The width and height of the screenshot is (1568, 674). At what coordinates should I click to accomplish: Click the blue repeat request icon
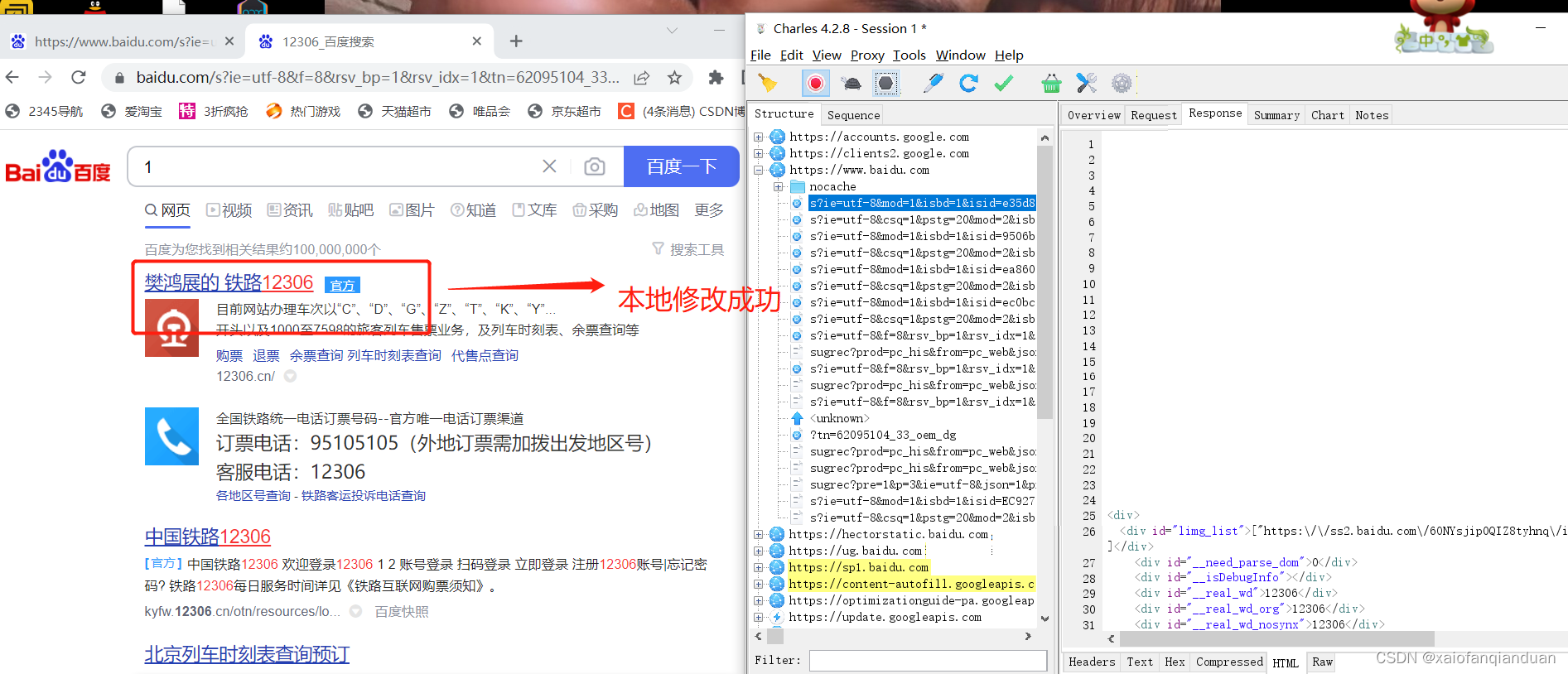tap(968, 83)
